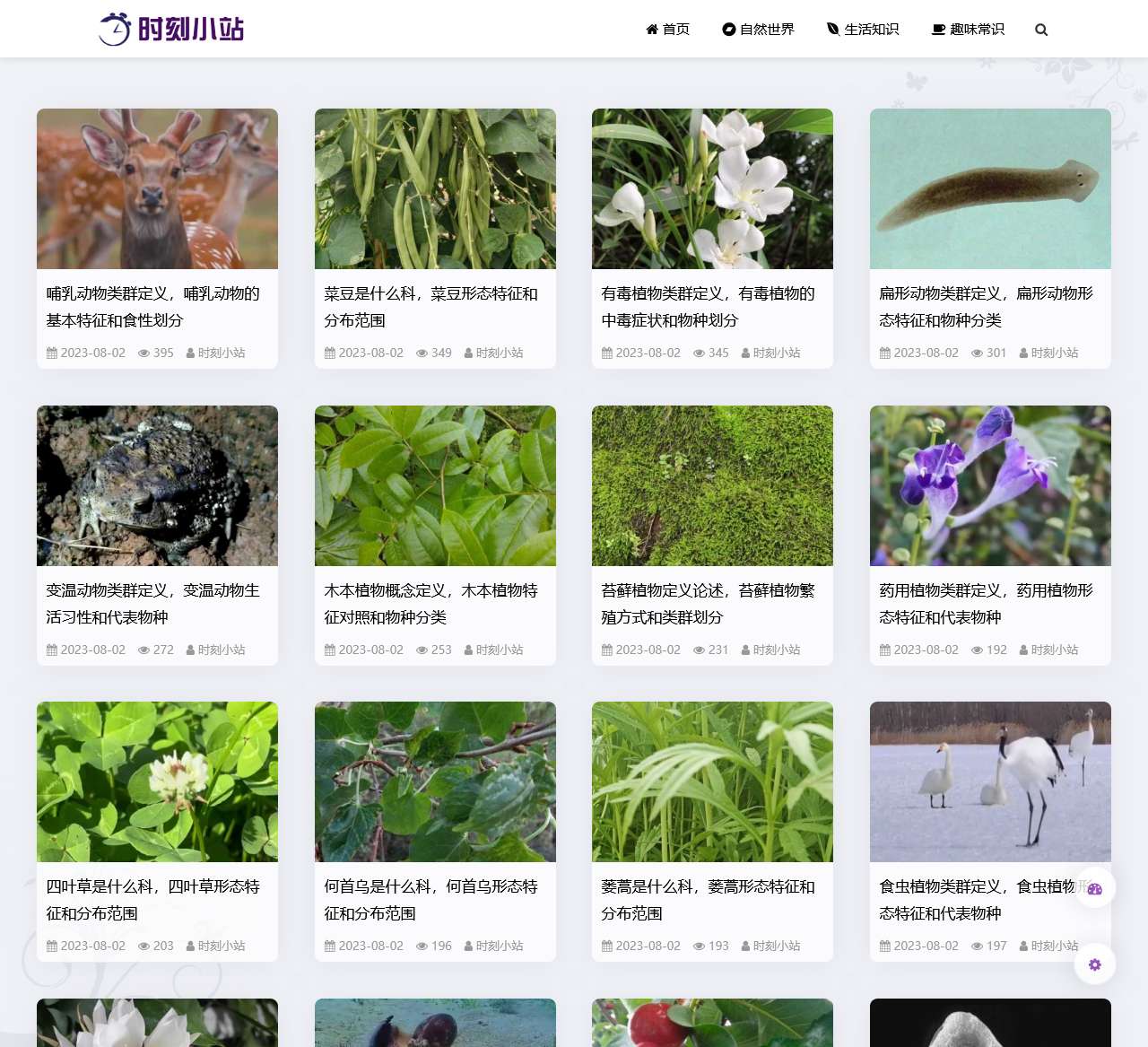Click the author user icon on the 木本植物 card
The width and height of the screenshot is (1148, 1047).
click(x=468, y=650)
